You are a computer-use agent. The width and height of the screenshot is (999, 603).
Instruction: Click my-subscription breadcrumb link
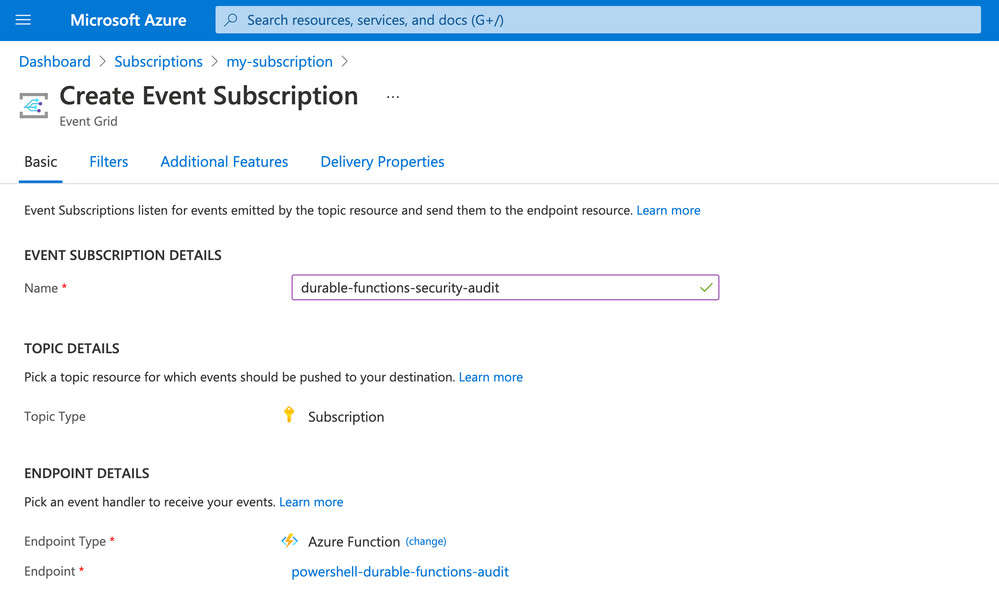(280, 62)
